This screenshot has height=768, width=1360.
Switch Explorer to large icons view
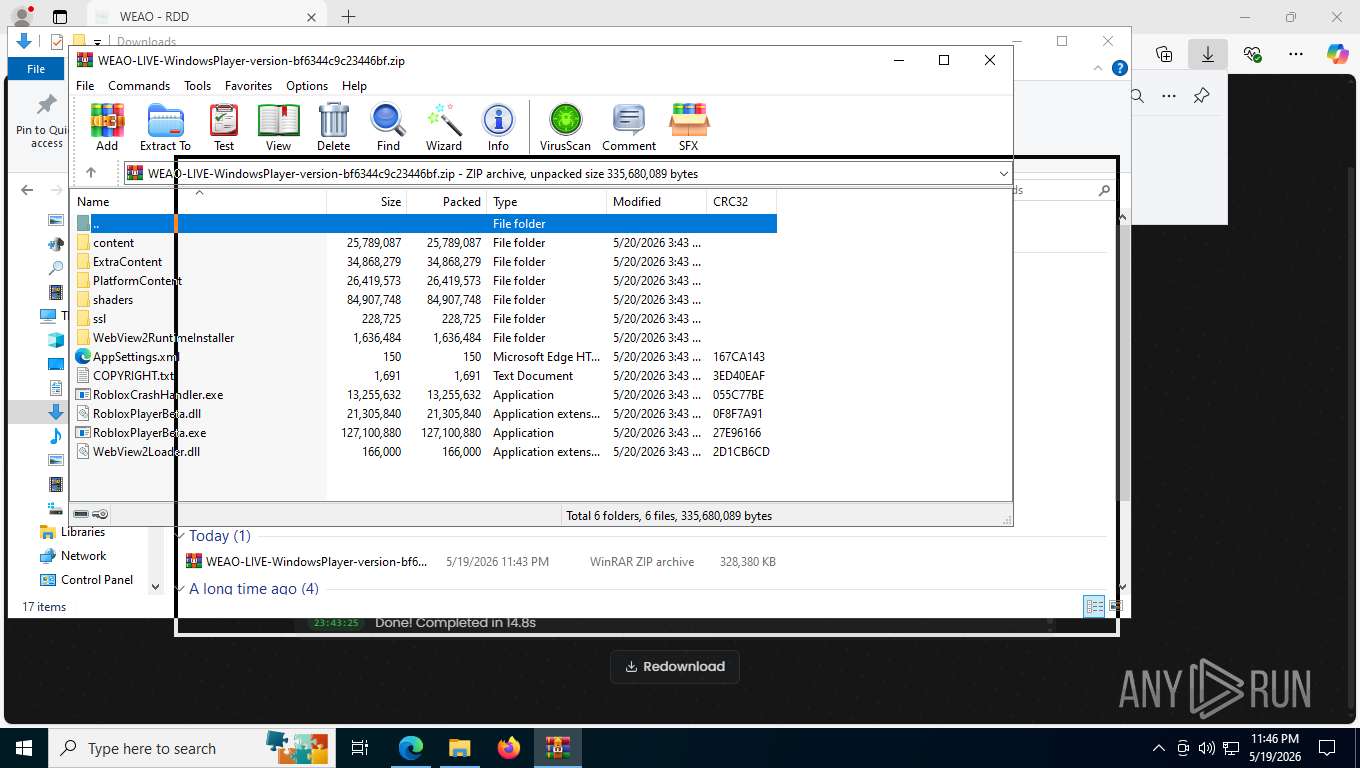[1116, 606]
